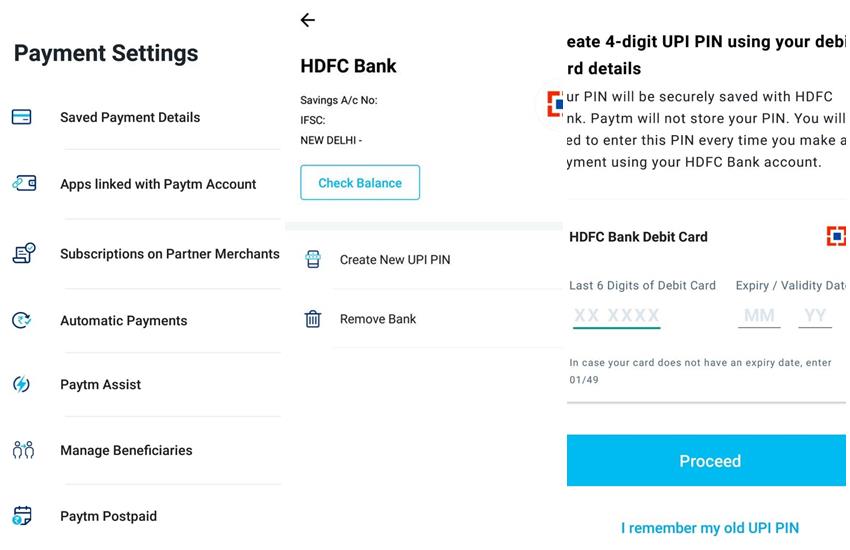Tap the Proceed button
Viewport: 850px width, 550px height.
pos(708,461)
